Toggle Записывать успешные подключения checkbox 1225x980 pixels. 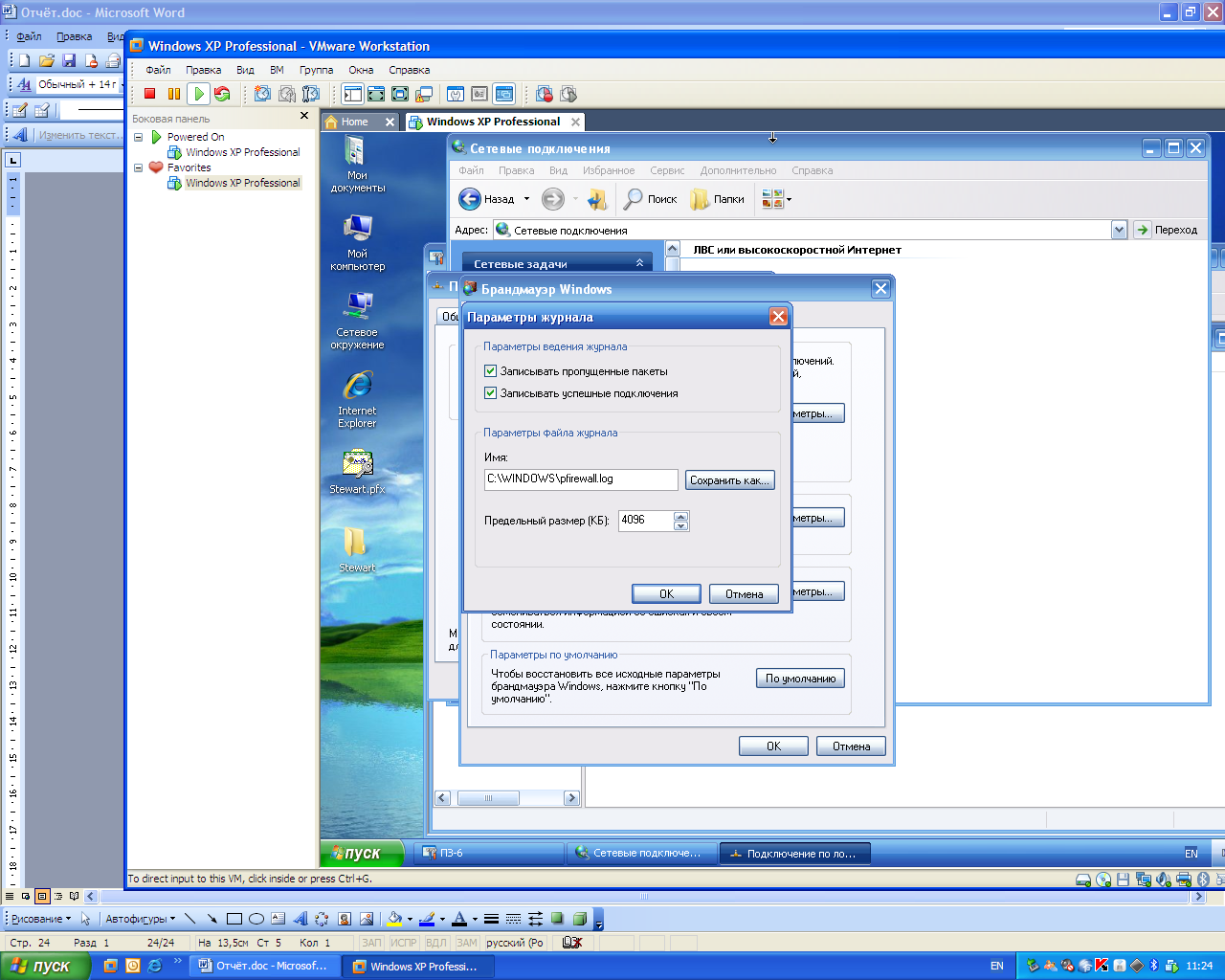point(491,393)
